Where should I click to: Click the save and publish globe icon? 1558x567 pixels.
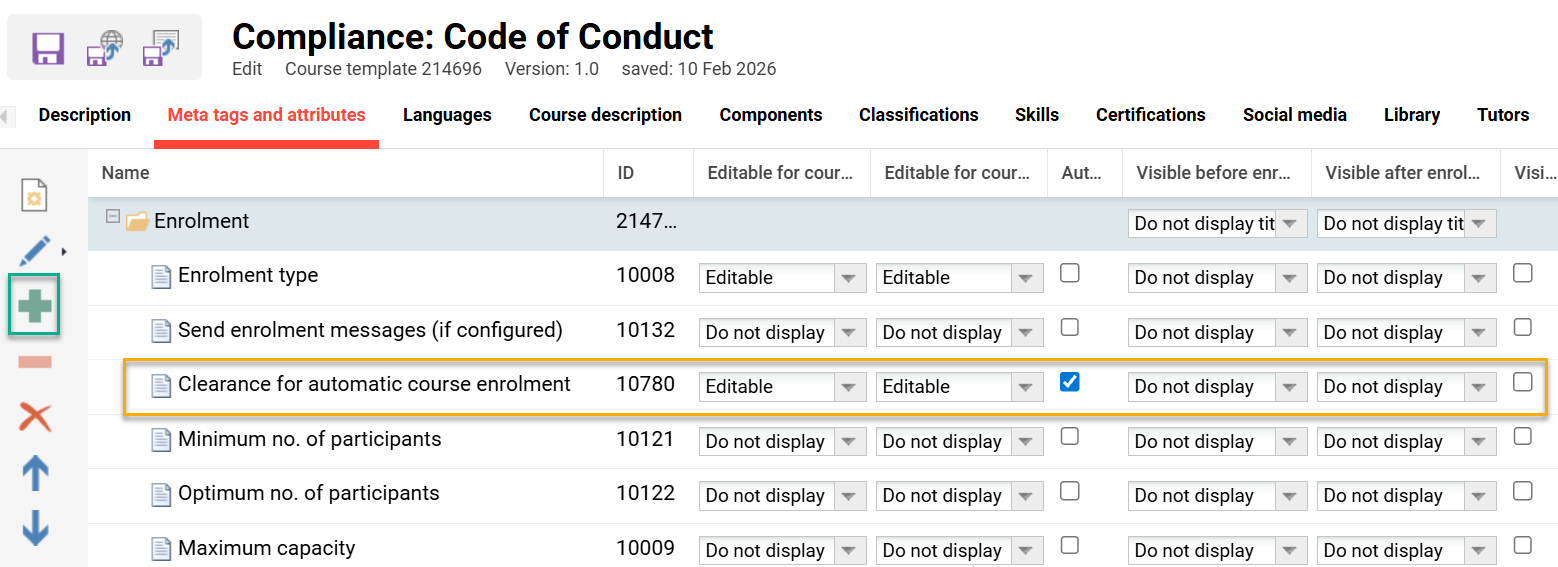(x=104, y=48)
